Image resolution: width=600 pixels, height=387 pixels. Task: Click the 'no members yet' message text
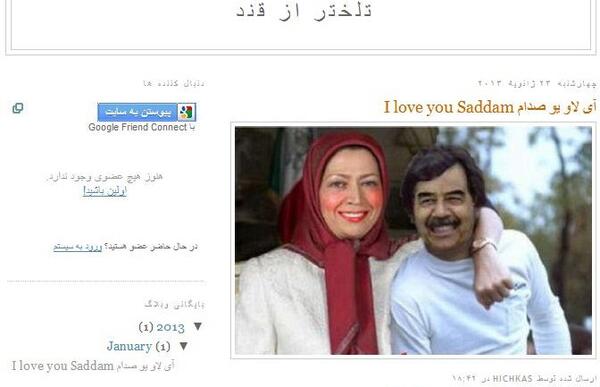105,177
